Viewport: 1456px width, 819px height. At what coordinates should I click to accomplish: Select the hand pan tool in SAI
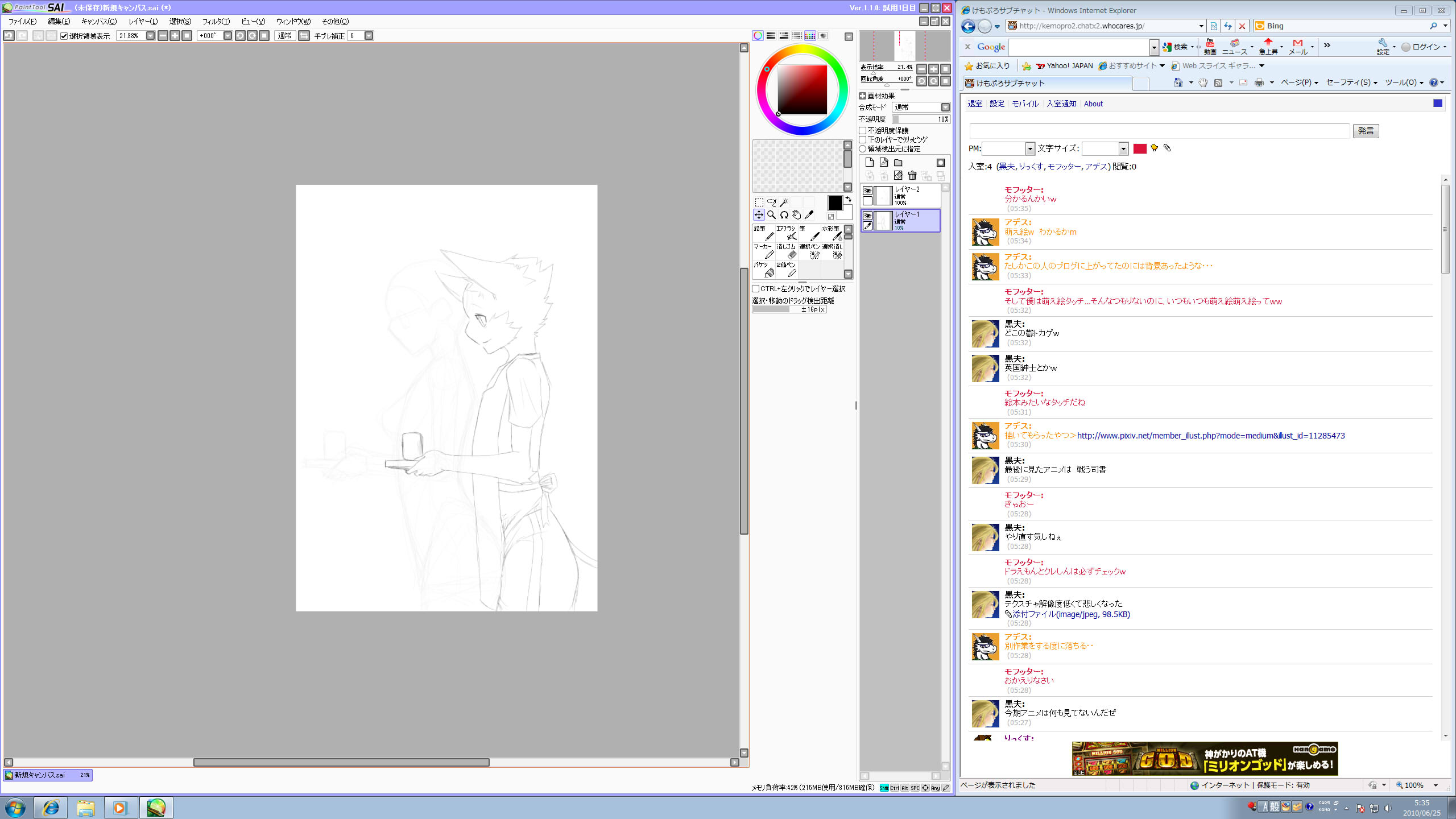tap(796, 215)
